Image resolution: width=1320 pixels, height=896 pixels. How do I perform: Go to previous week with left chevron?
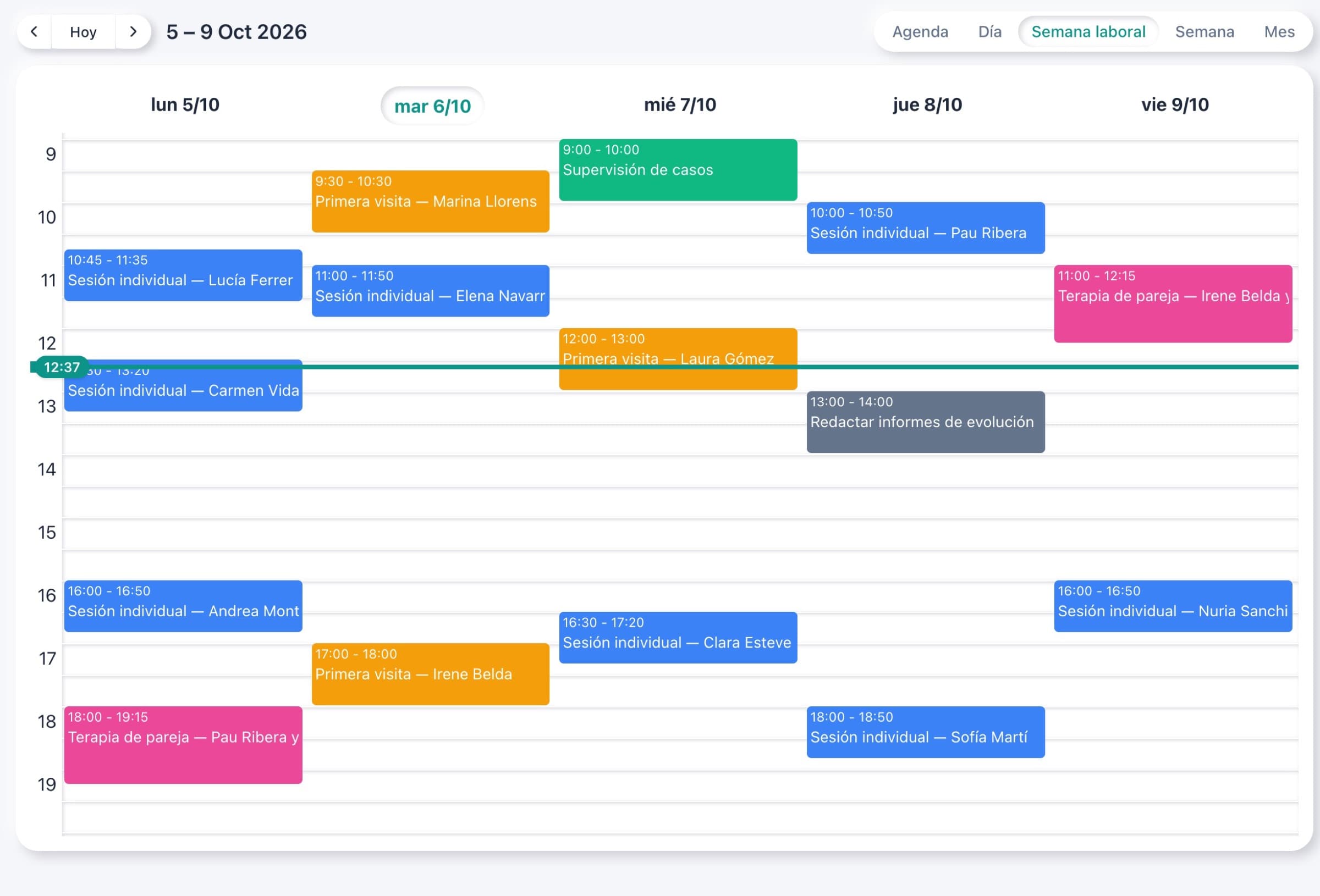pyautogui.click(x=34, y=32)
